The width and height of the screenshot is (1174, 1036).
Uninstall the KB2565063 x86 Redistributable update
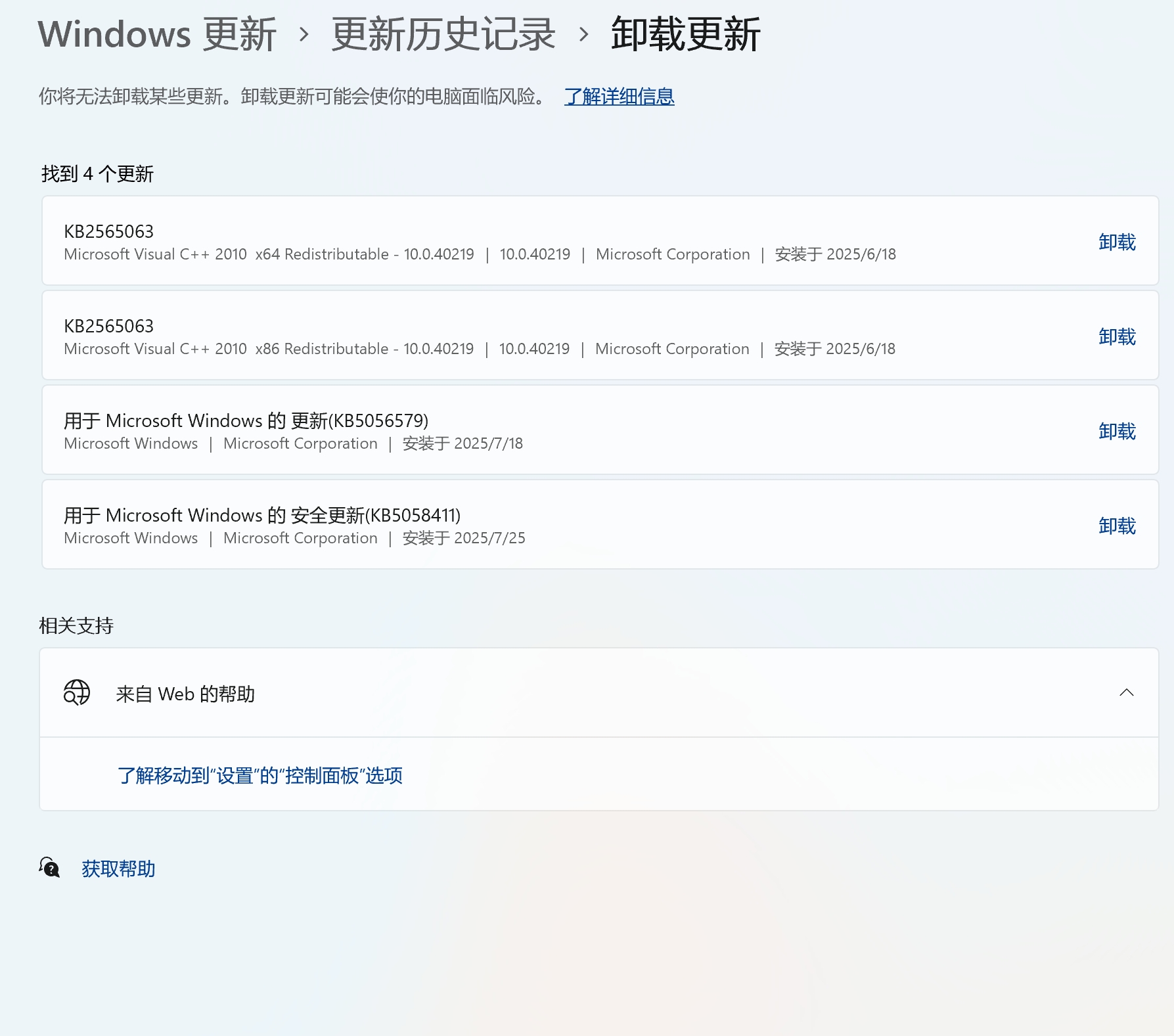tap(1116, 336)
